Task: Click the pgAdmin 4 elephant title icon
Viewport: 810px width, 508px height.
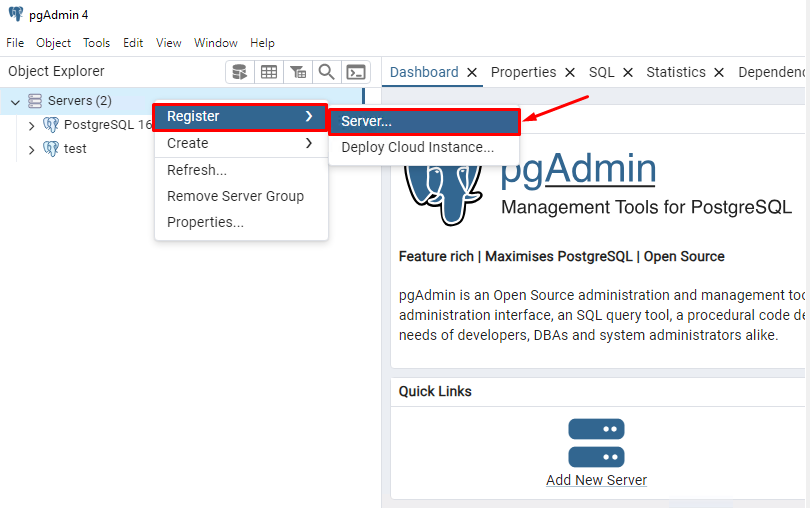Action: point(16,14)
